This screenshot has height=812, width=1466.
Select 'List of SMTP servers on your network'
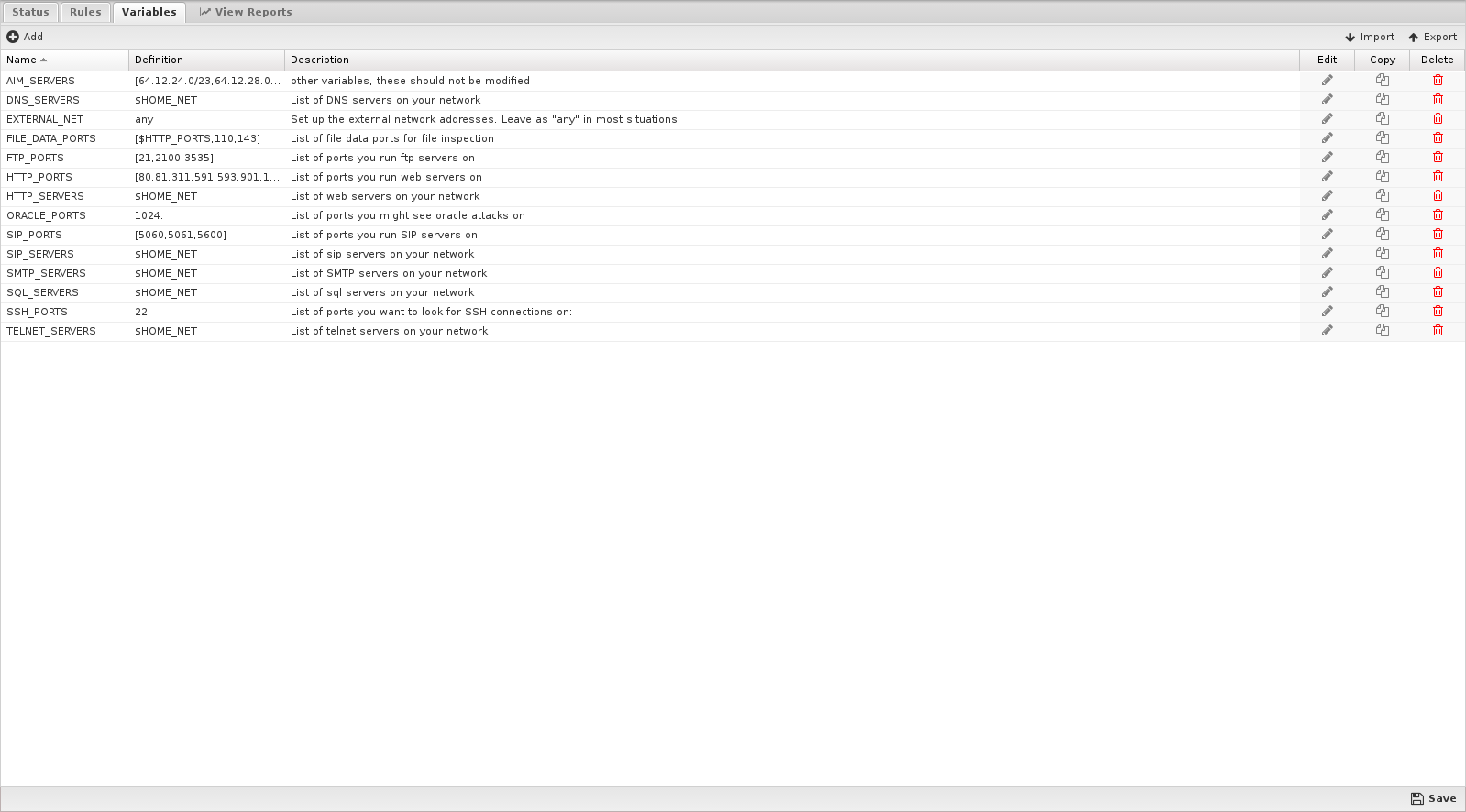(389, 273)
